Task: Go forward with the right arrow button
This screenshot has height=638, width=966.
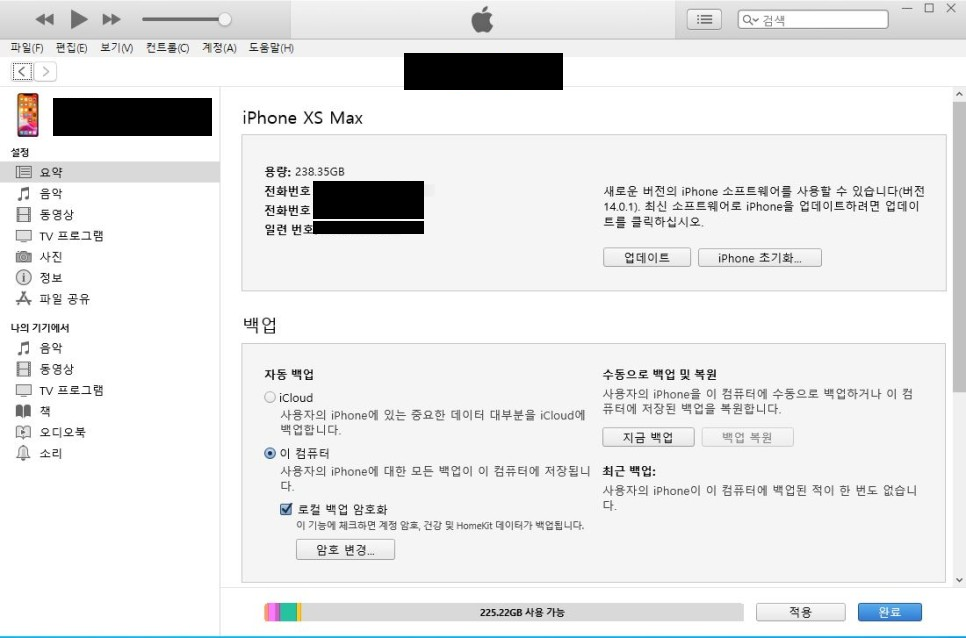Action: (x=46, y=71)
